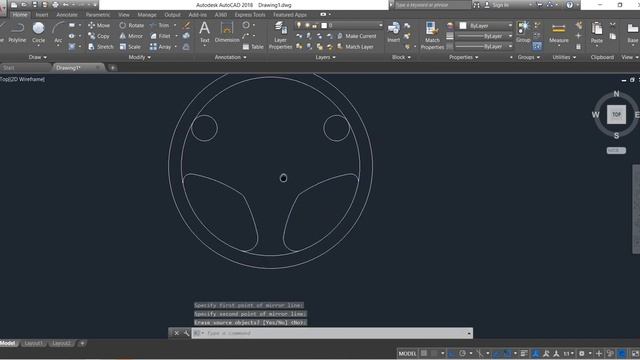
Task: Click the command line input field
Action: [x=331, y=333]
